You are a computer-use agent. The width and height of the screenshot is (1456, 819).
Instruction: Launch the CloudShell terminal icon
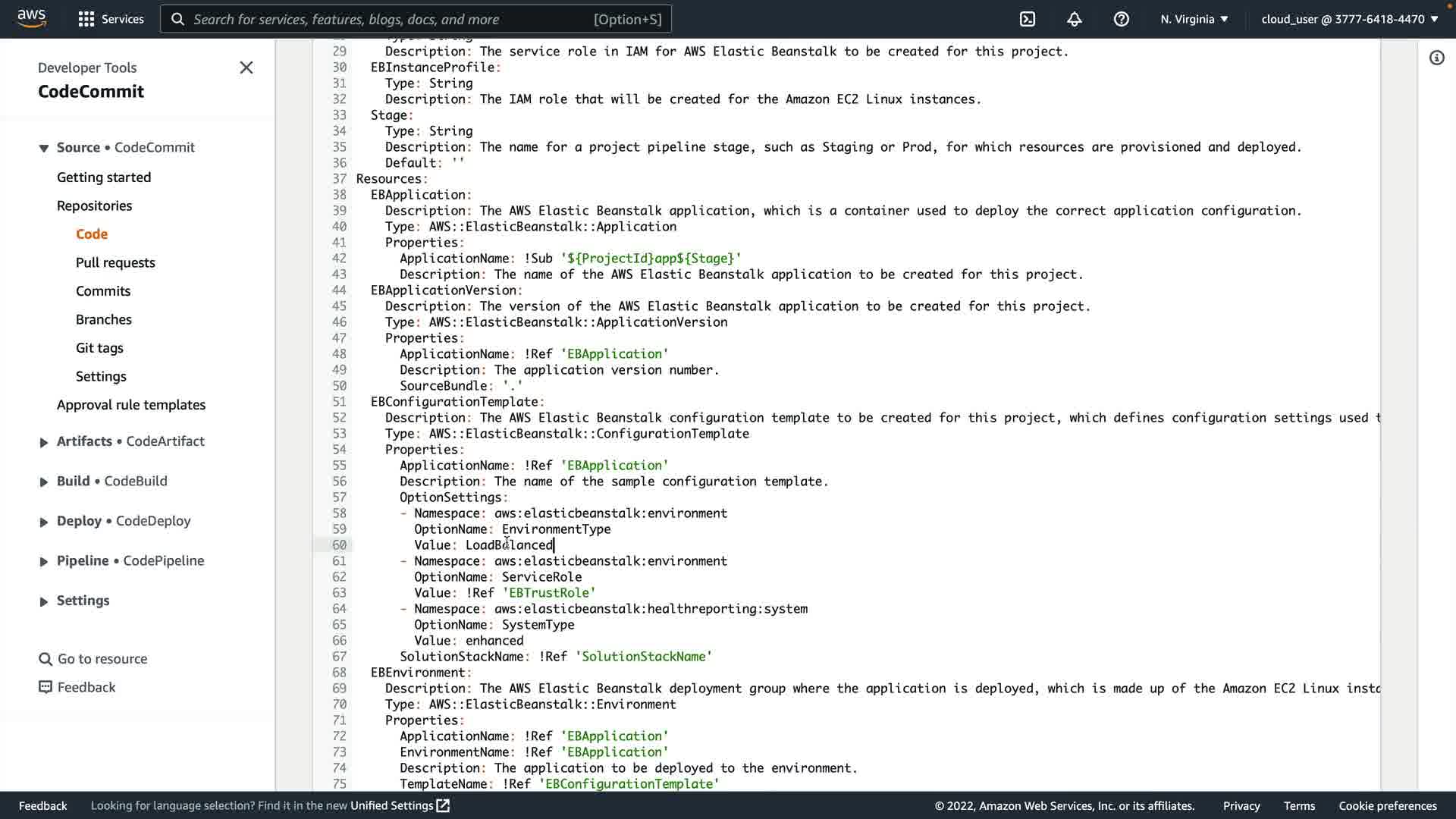(1027, 19)
